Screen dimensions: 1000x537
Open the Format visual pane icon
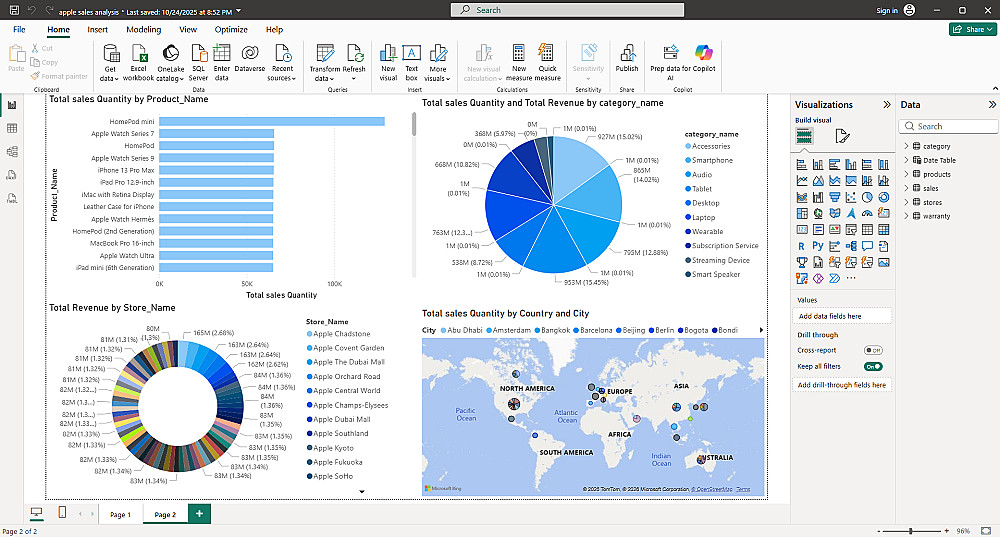[x=842, y=136]
